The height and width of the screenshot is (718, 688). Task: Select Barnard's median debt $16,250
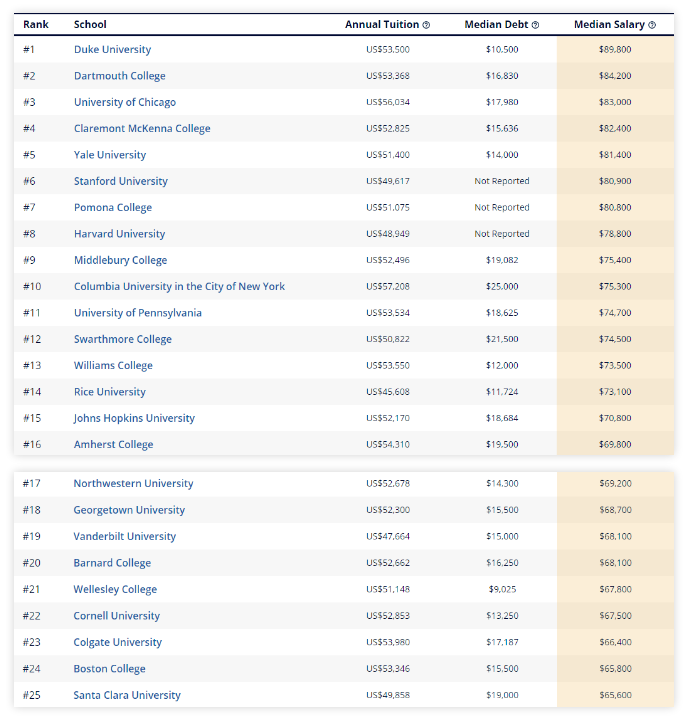[502, 563]
